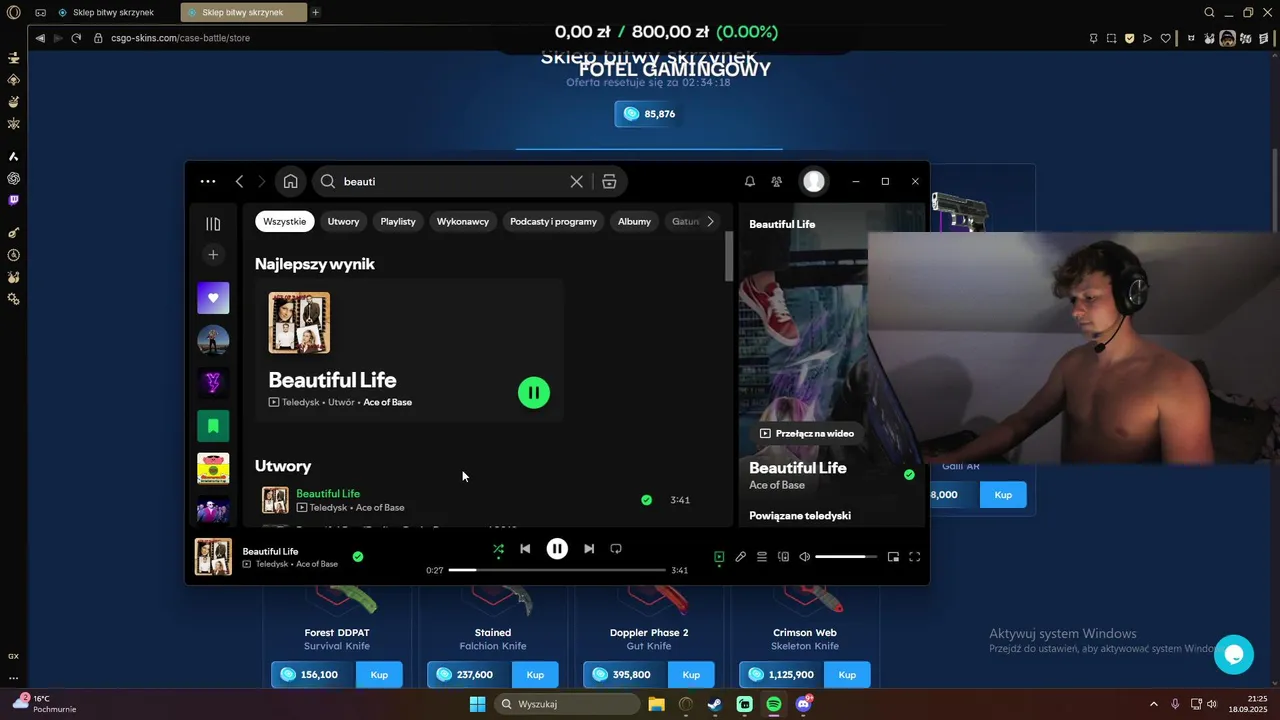The image size is (1280, 720).
Task: Open Twitch in Opera sidebar
Action: click(14, 200)
